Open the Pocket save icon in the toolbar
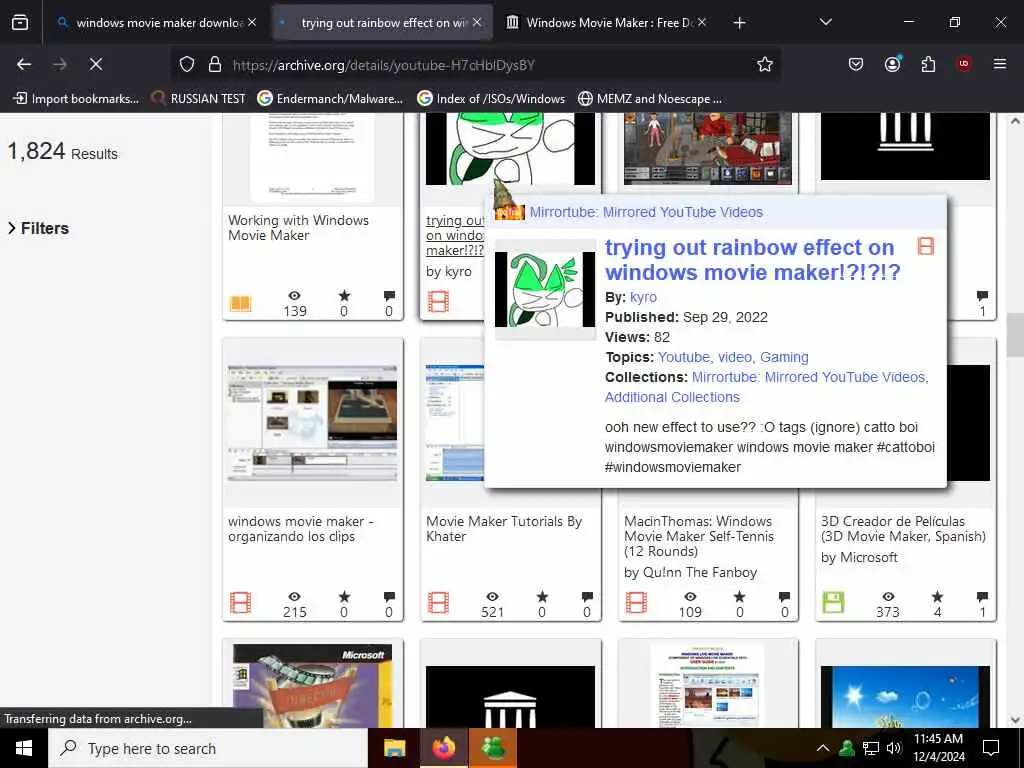This screenshot has height=768, width=1024. pos(856,64)
